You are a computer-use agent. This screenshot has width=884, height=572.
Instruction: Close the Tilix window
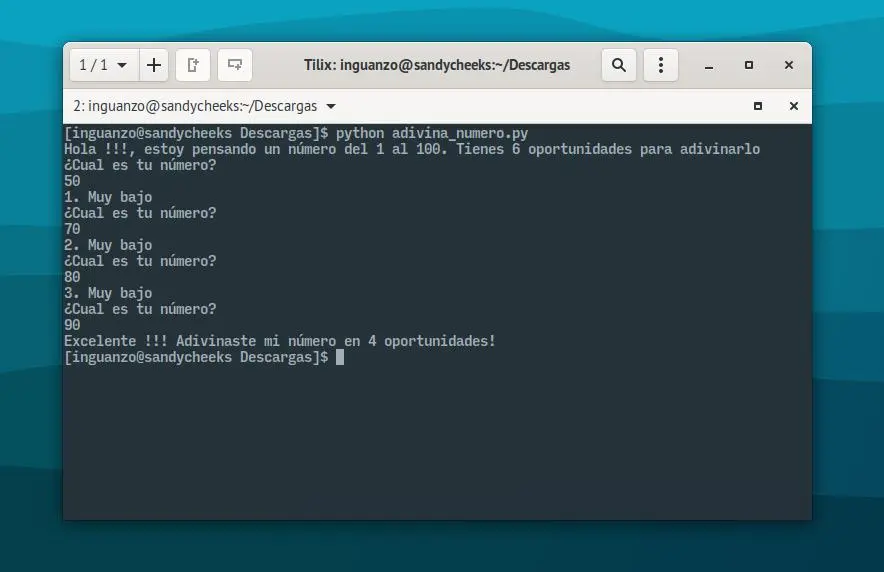[789, 65]
